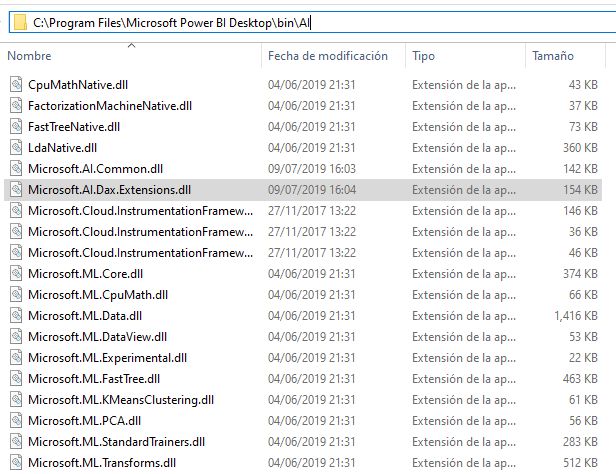Click the FastTreeNative.dll file icon
616x474 pixels.
coord(16,126)
